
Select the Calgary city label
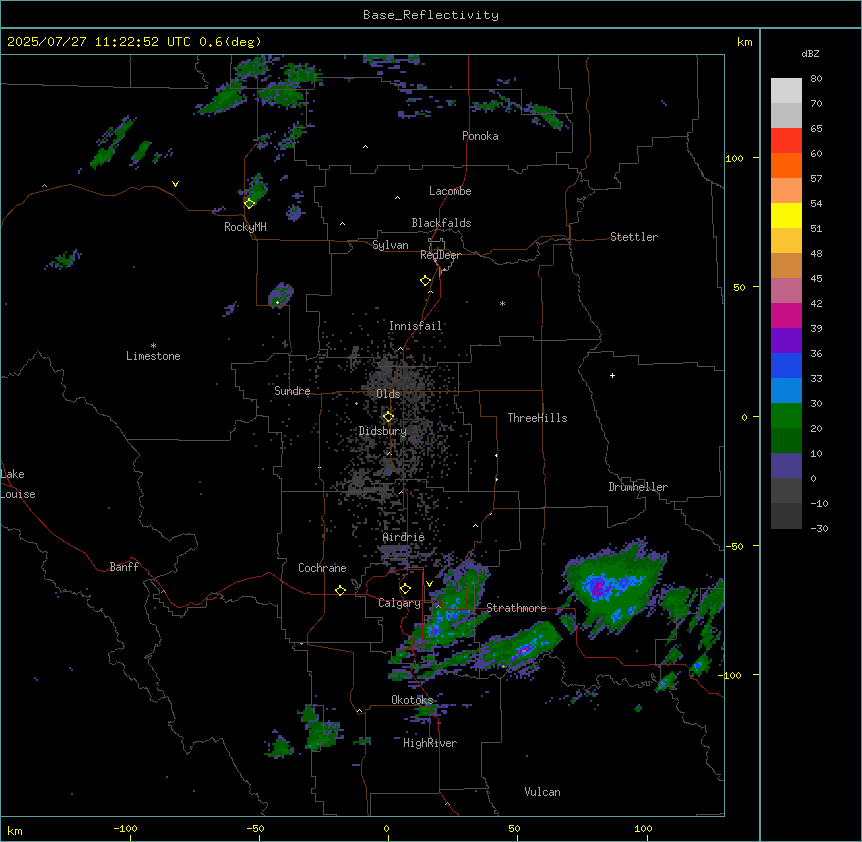[399, 603]
